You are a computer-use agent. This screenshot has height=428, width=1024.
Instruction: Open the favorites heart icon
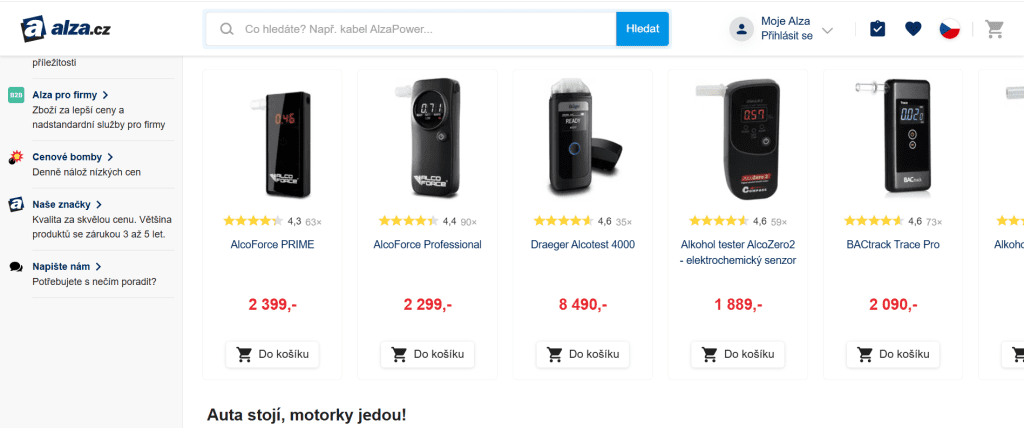click(x=912, y=29)
